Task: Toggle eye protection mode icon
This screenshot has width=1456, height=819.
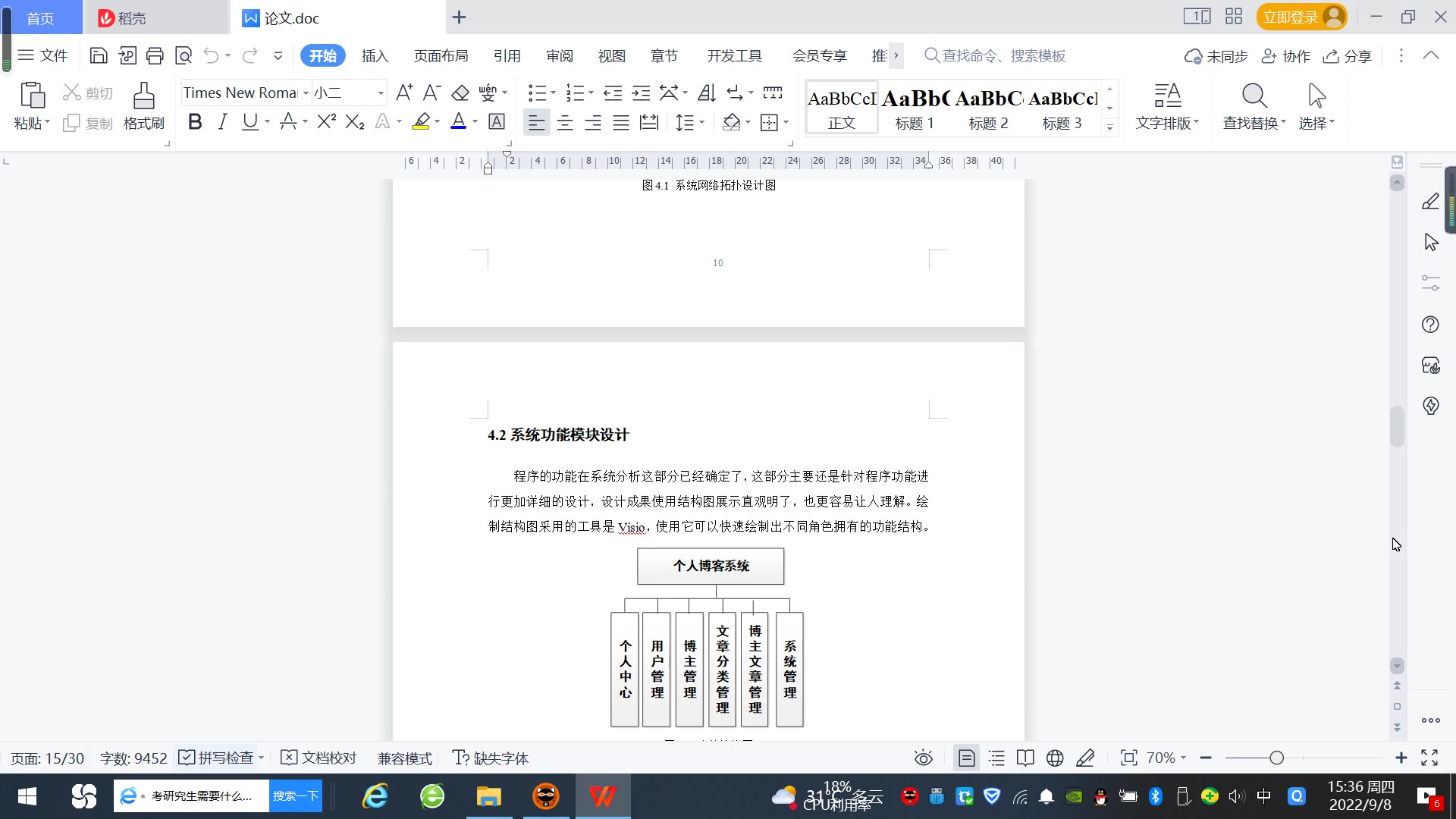Action: click(x=923, y=758)
